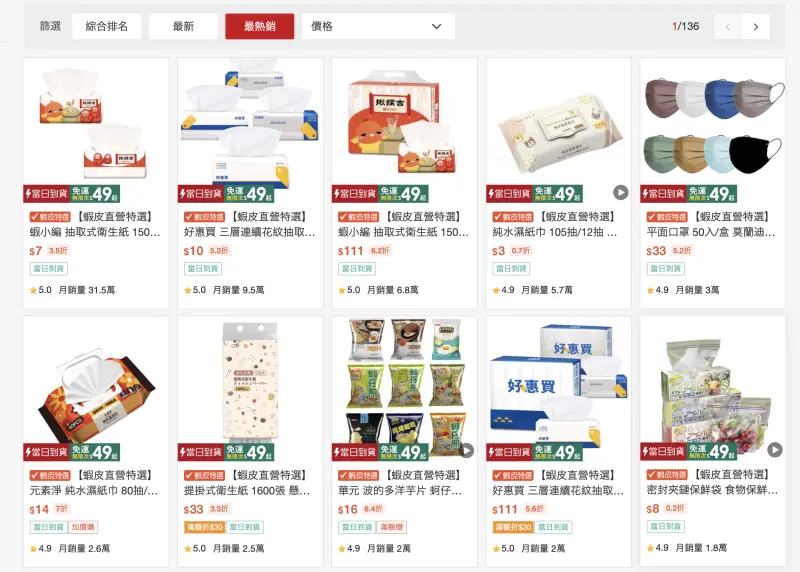Select the 最熱銷 sort tab

[x=260, y=27]
